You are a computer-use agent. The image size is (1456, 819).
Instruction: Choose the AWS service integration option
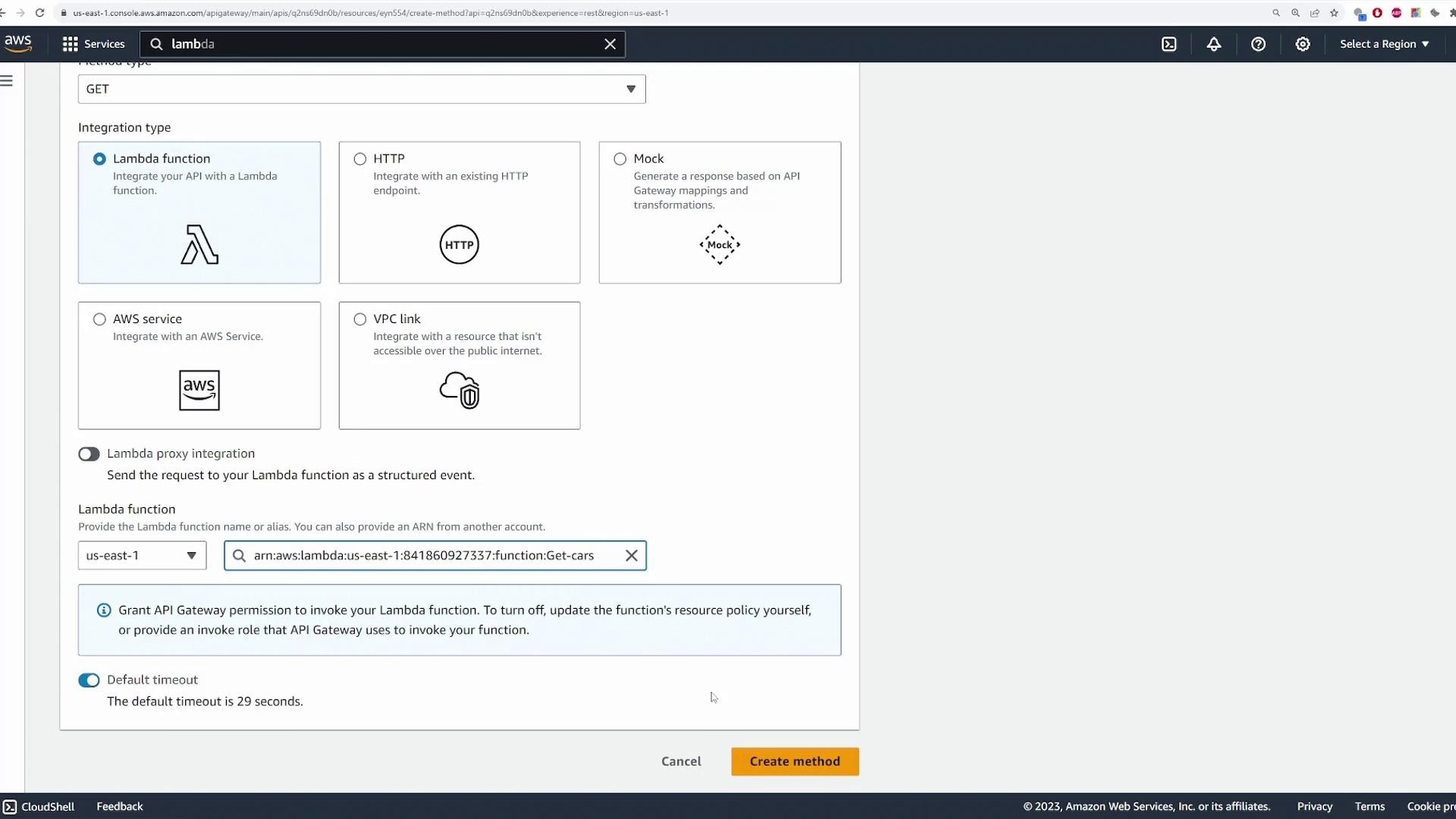(99, 319)
